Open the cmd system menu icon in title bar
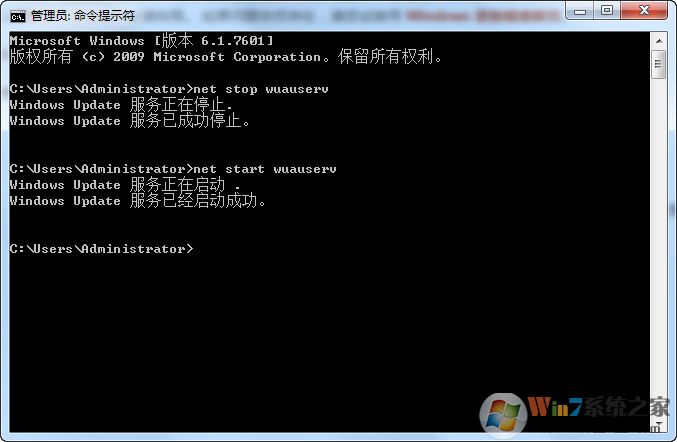This screenshot has width=677, height=442. point(18,16)
